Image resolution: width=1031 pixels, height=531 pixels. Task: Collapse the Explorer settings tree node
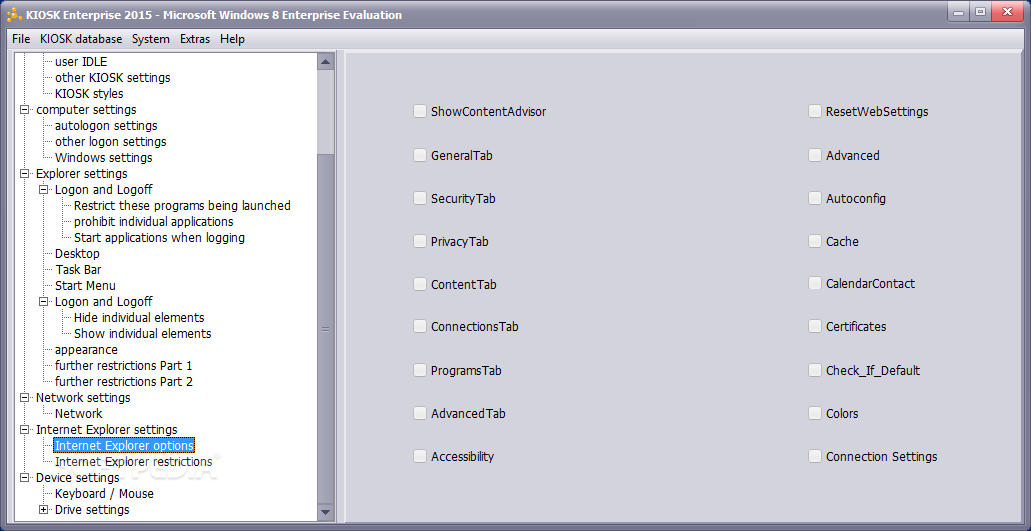(25, 173)
